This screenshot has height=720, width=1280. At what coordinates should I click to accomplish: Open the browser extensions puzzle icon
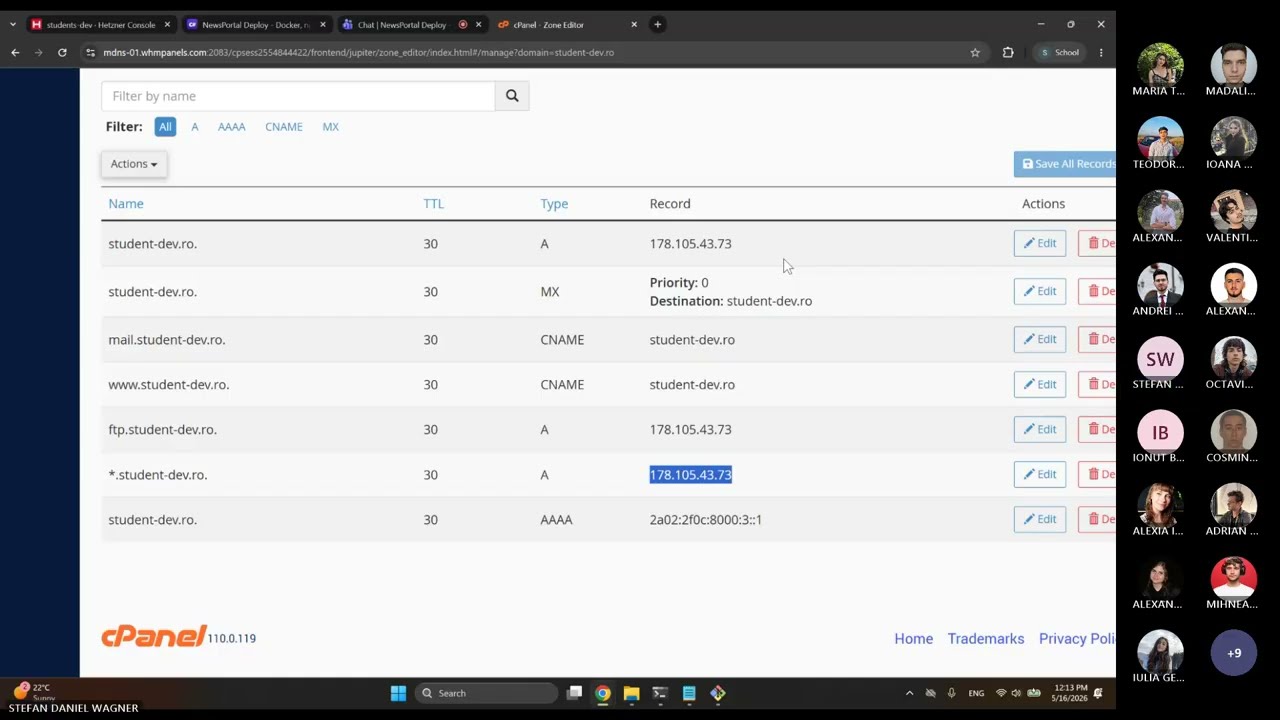coord(1008,52)
